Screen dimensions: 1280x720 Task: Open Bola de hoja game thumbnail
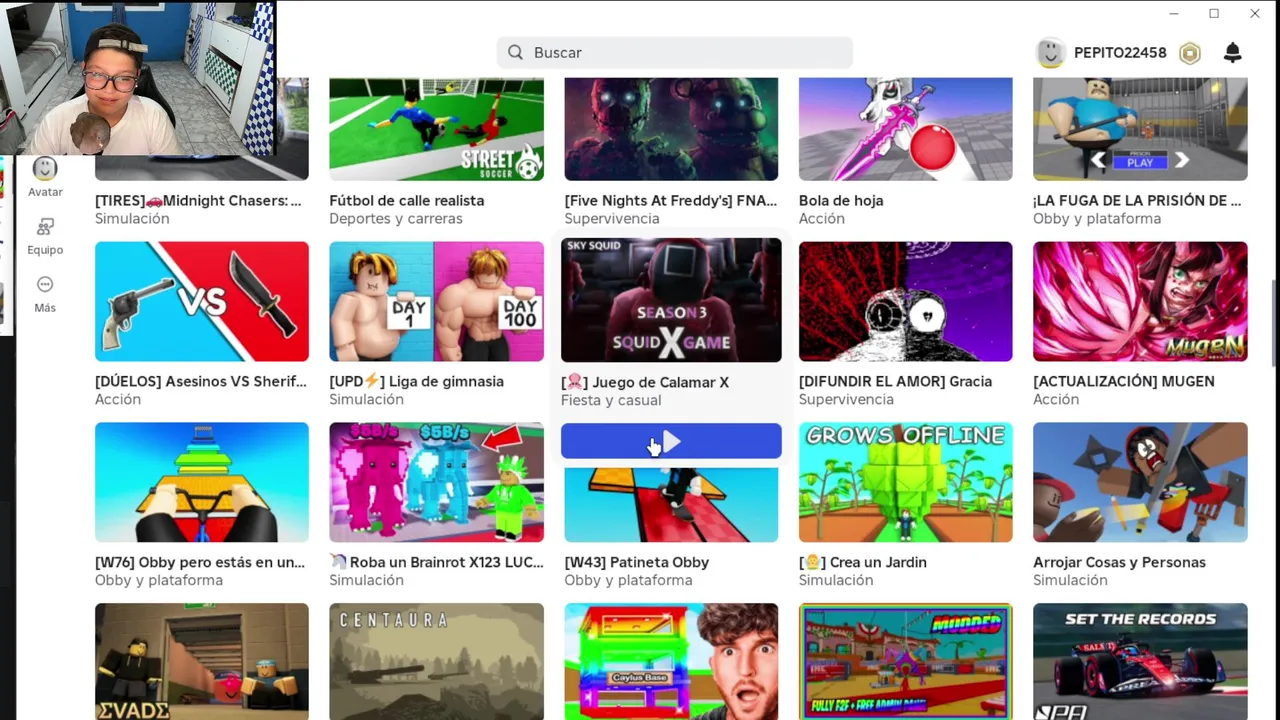906,129
